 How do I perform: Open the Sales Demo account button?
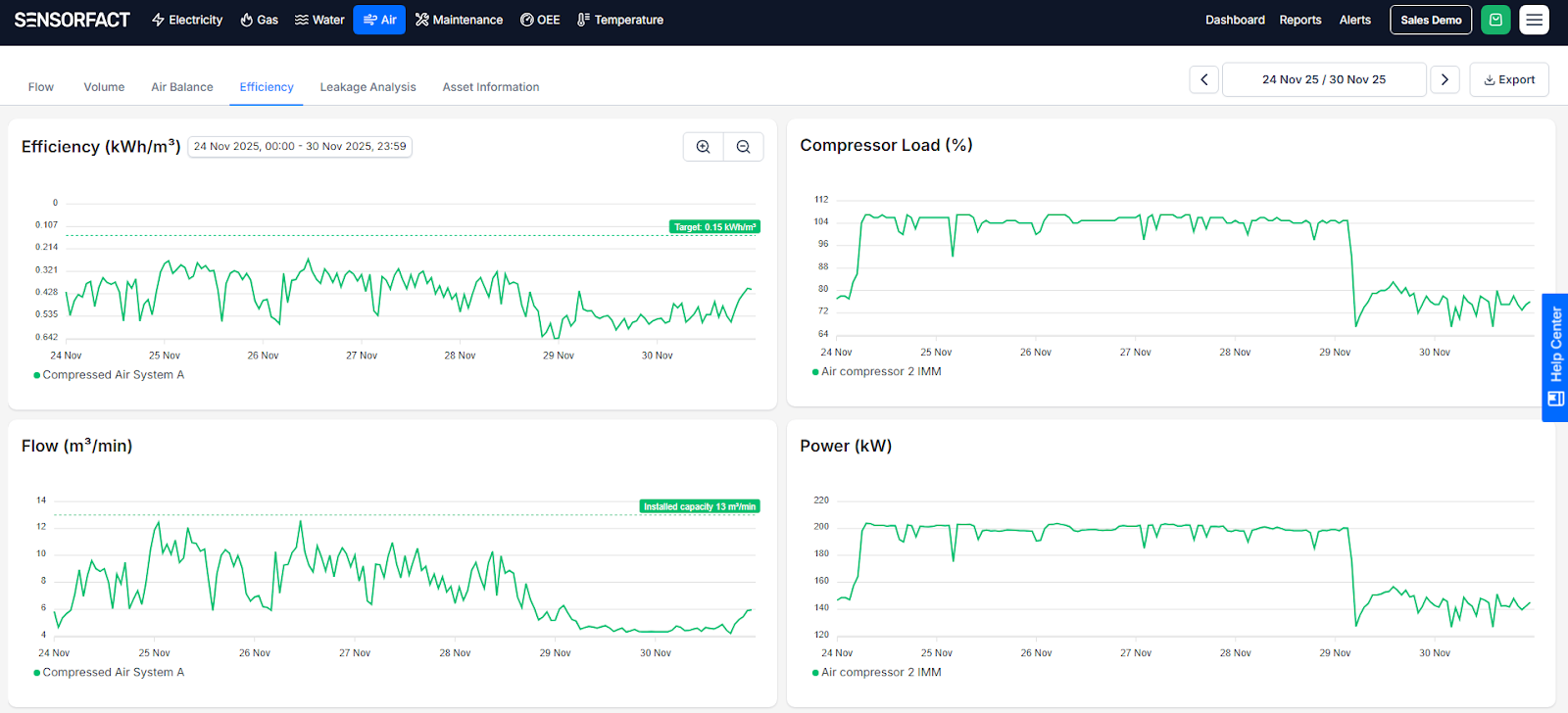coord(1431,20)
